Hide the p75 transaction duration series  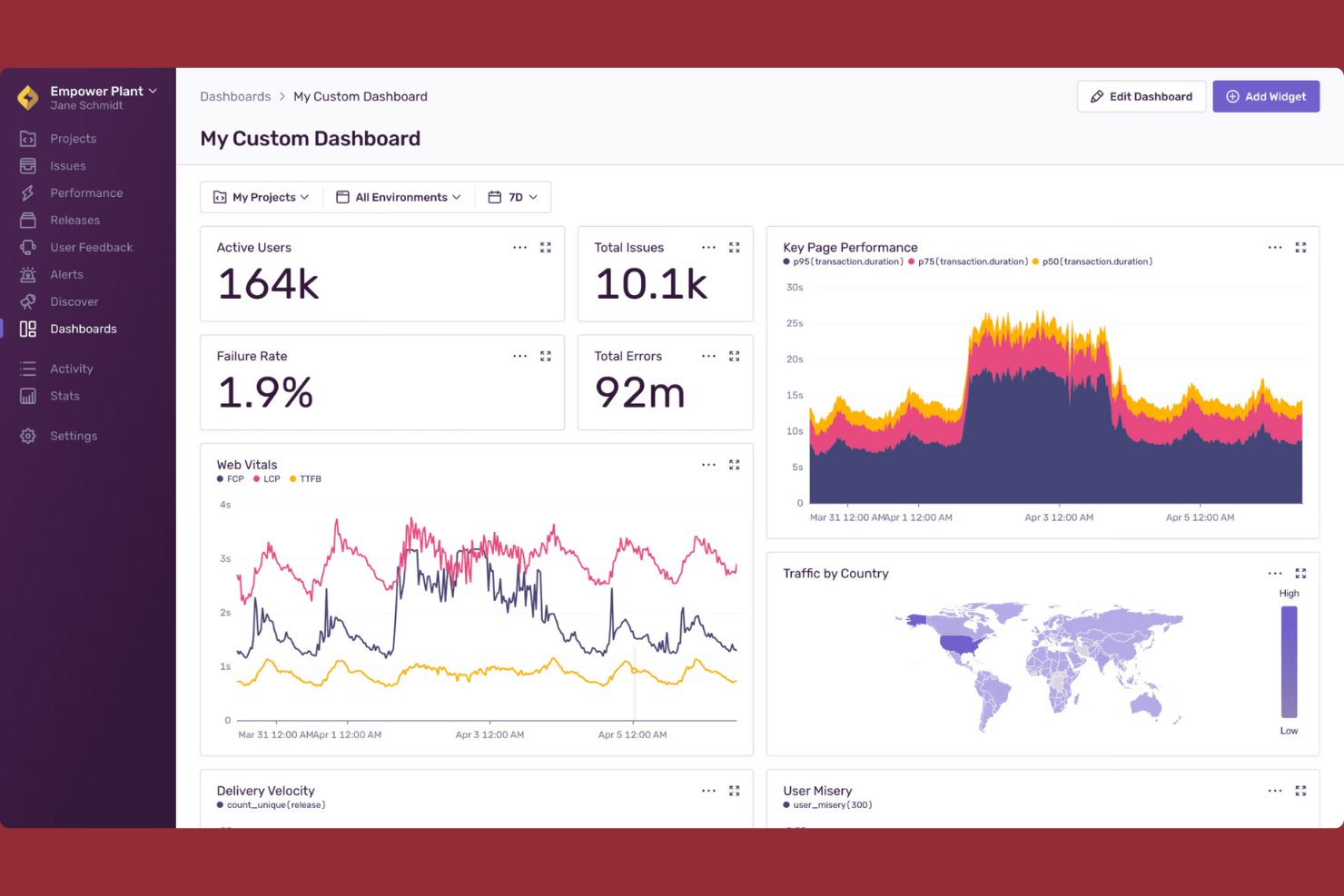tap(969, 261)
